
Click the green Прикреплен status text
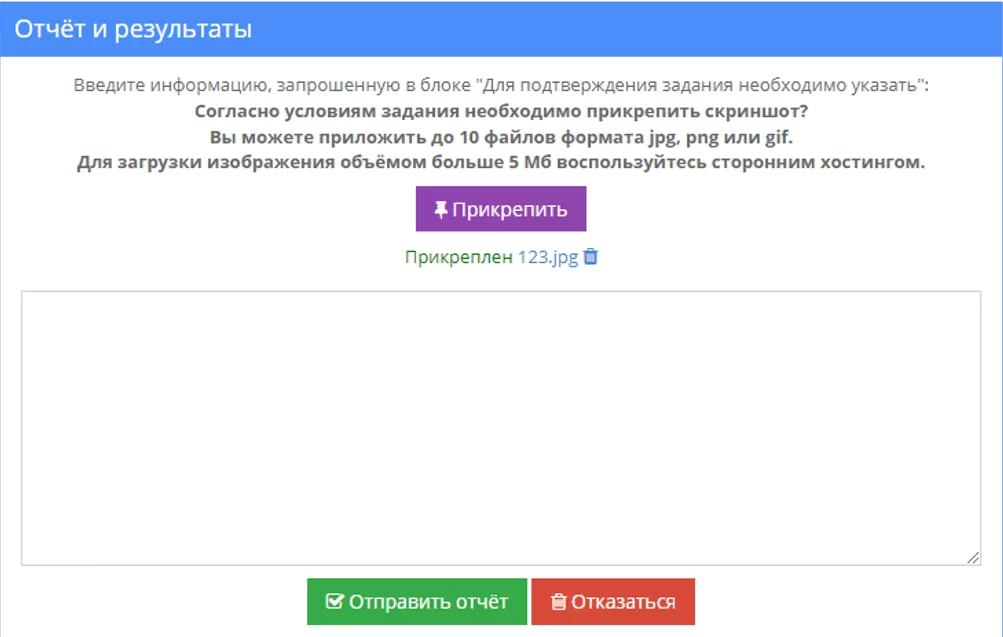459,257
